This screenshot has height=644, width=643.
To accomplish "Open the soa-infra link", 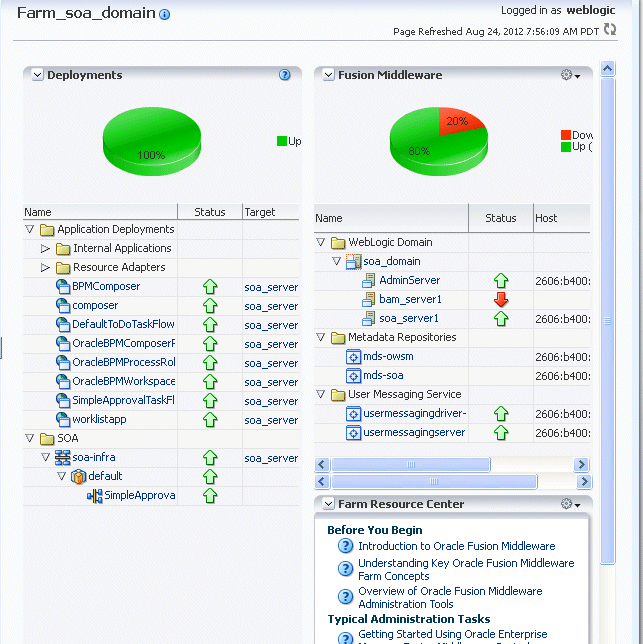I will pos(94,458).
